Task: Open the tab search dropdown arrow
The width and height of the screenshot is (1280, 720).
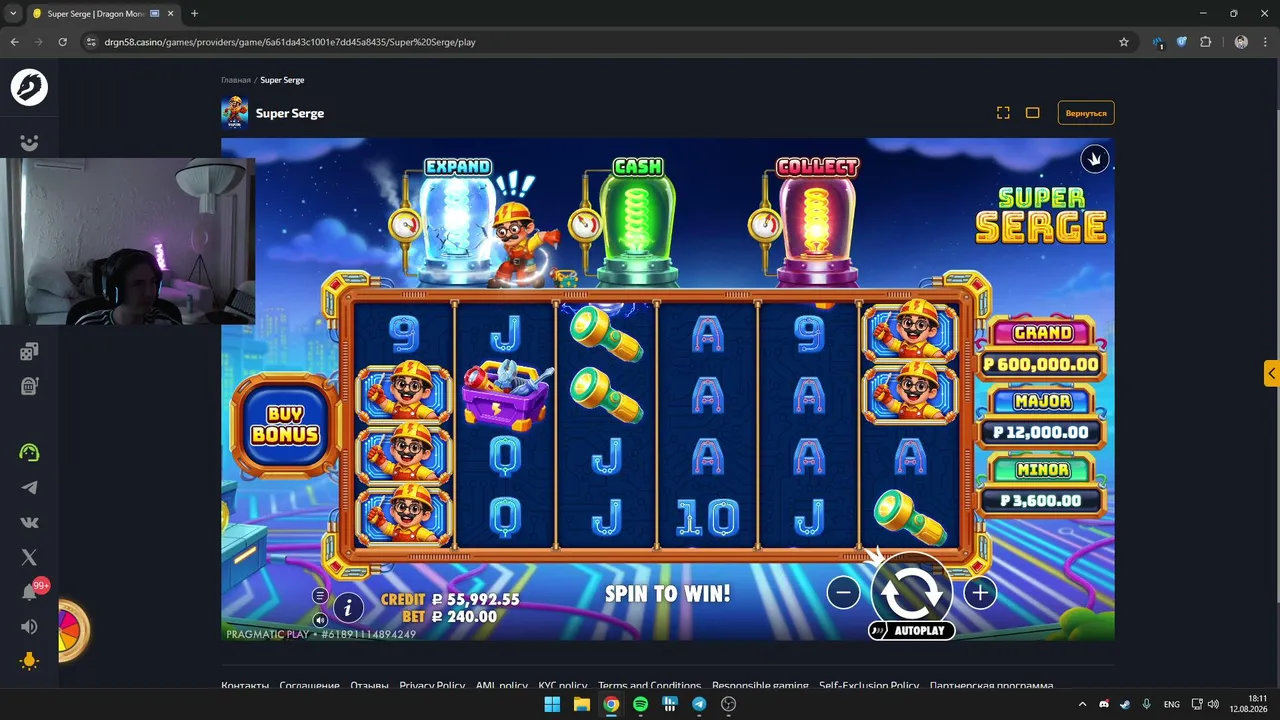Action: 13,14
